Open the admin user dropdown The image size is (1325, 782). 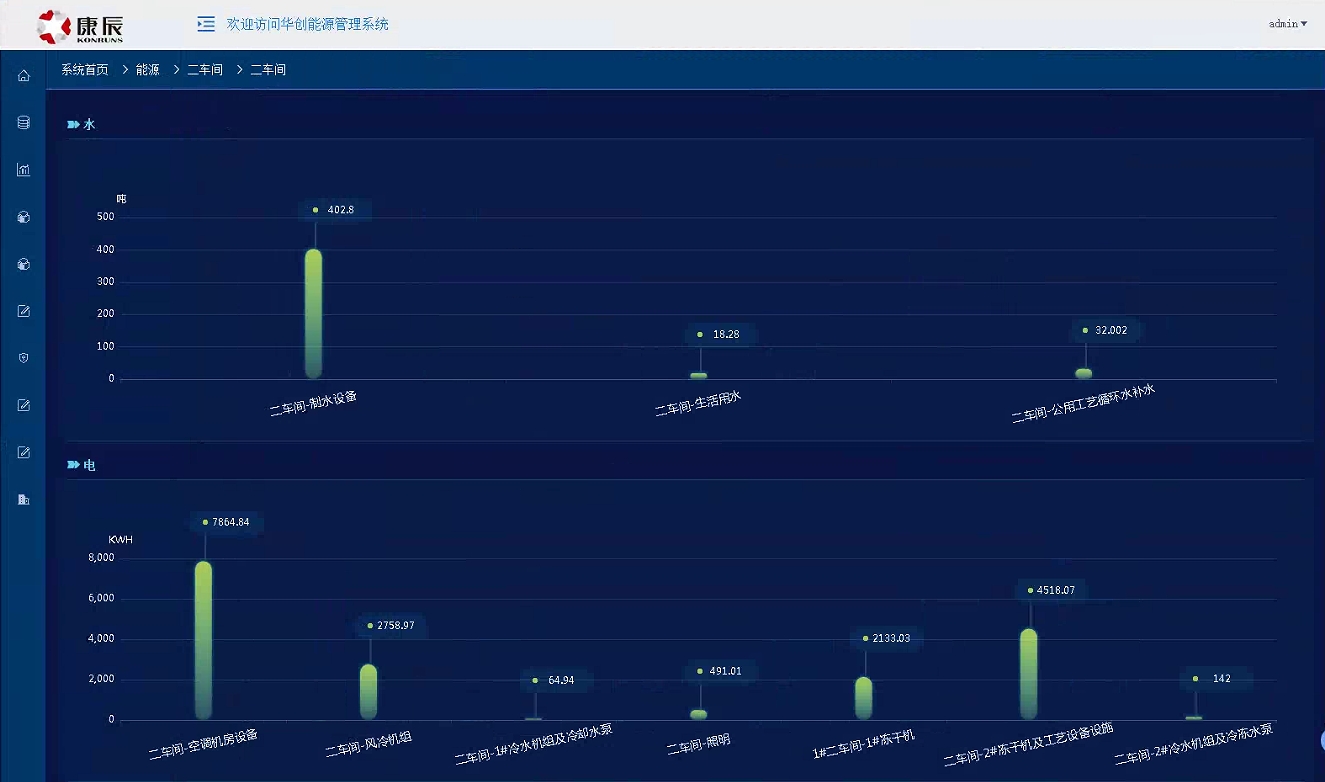(1287, 24)
